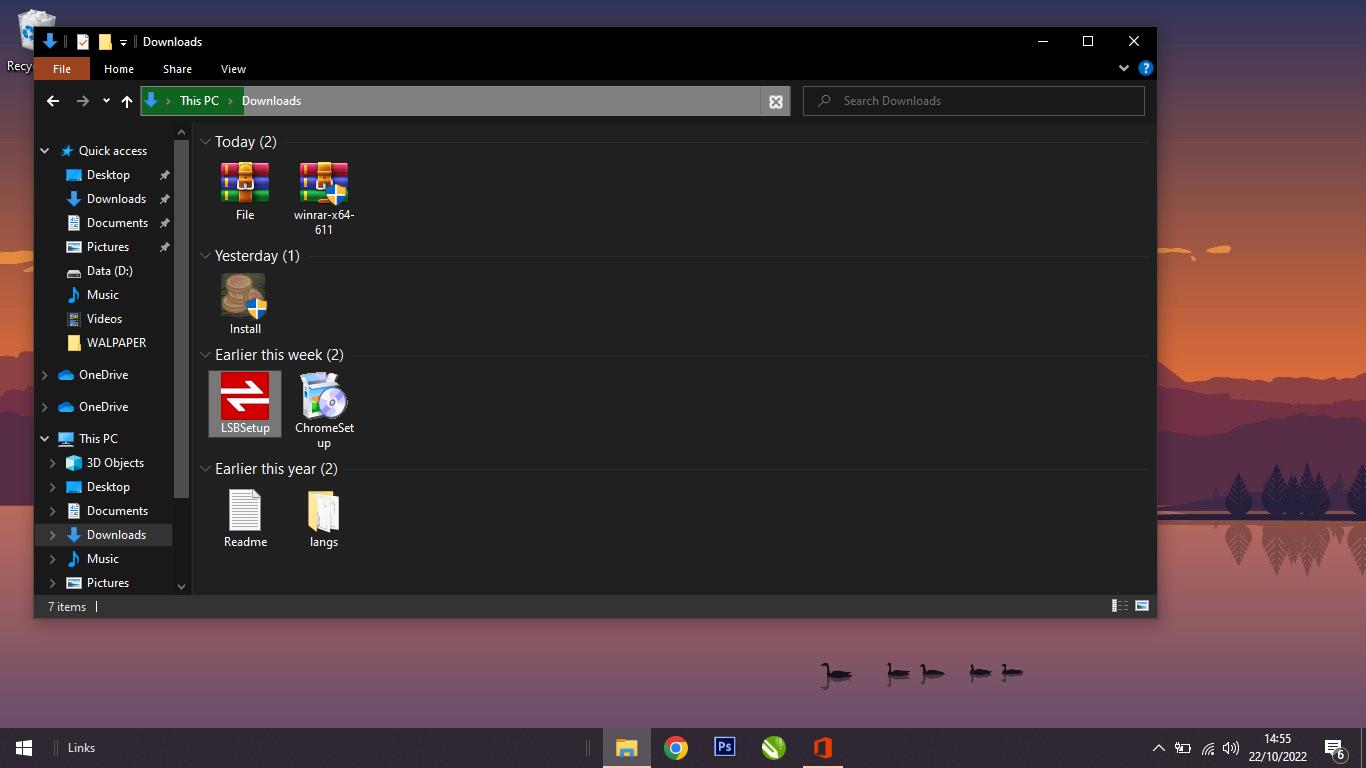1366x768 pixels.
Task: Collapse the Today group header
Action: pos(205,142)
